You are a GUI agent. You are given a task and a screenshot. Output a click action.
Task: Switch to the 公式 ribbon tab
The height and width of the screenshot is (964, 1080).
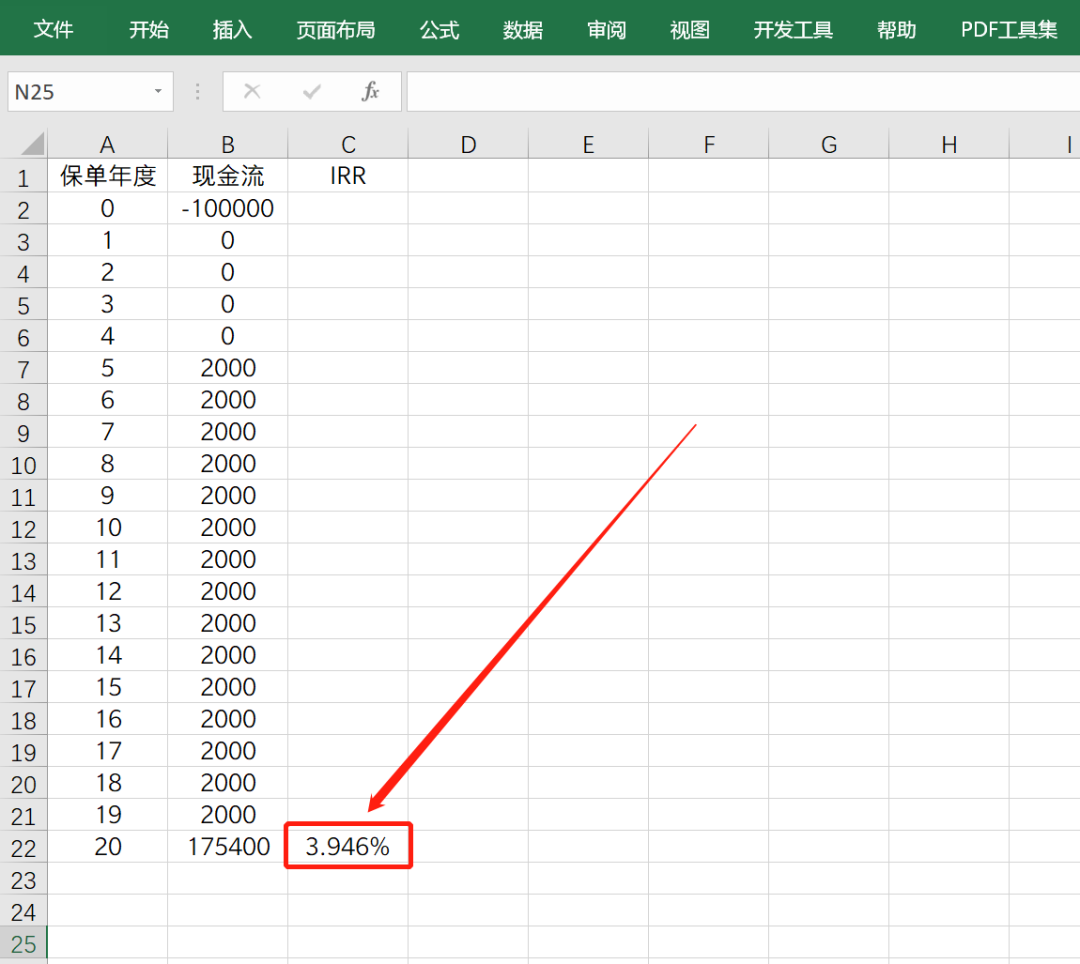[438, 29]
